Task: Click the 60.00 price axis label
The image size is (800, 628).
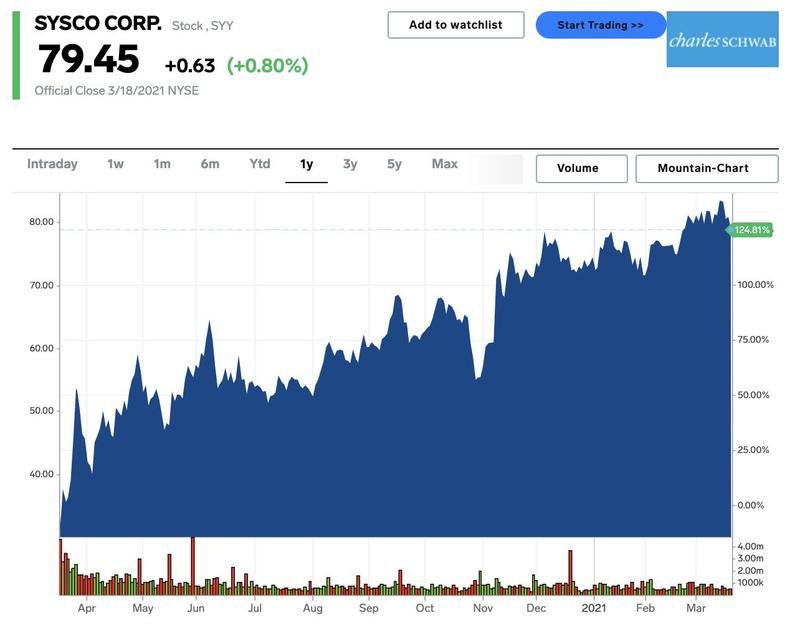Action: [x=41, y=348]
